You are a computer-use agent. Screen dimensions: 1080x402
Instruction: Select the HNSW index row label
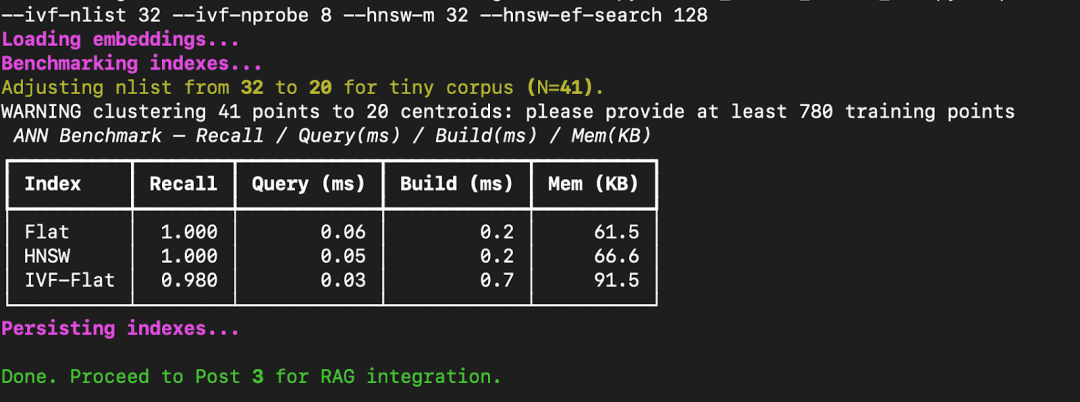point(47,256)
